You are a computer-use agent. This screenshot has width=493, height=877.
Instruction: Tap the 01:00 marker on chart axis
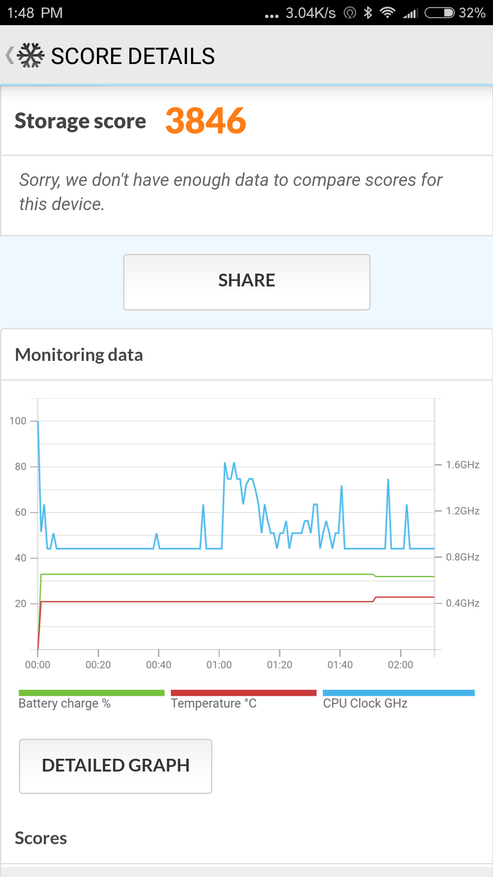pyautogui.click(x=219, y=666)
